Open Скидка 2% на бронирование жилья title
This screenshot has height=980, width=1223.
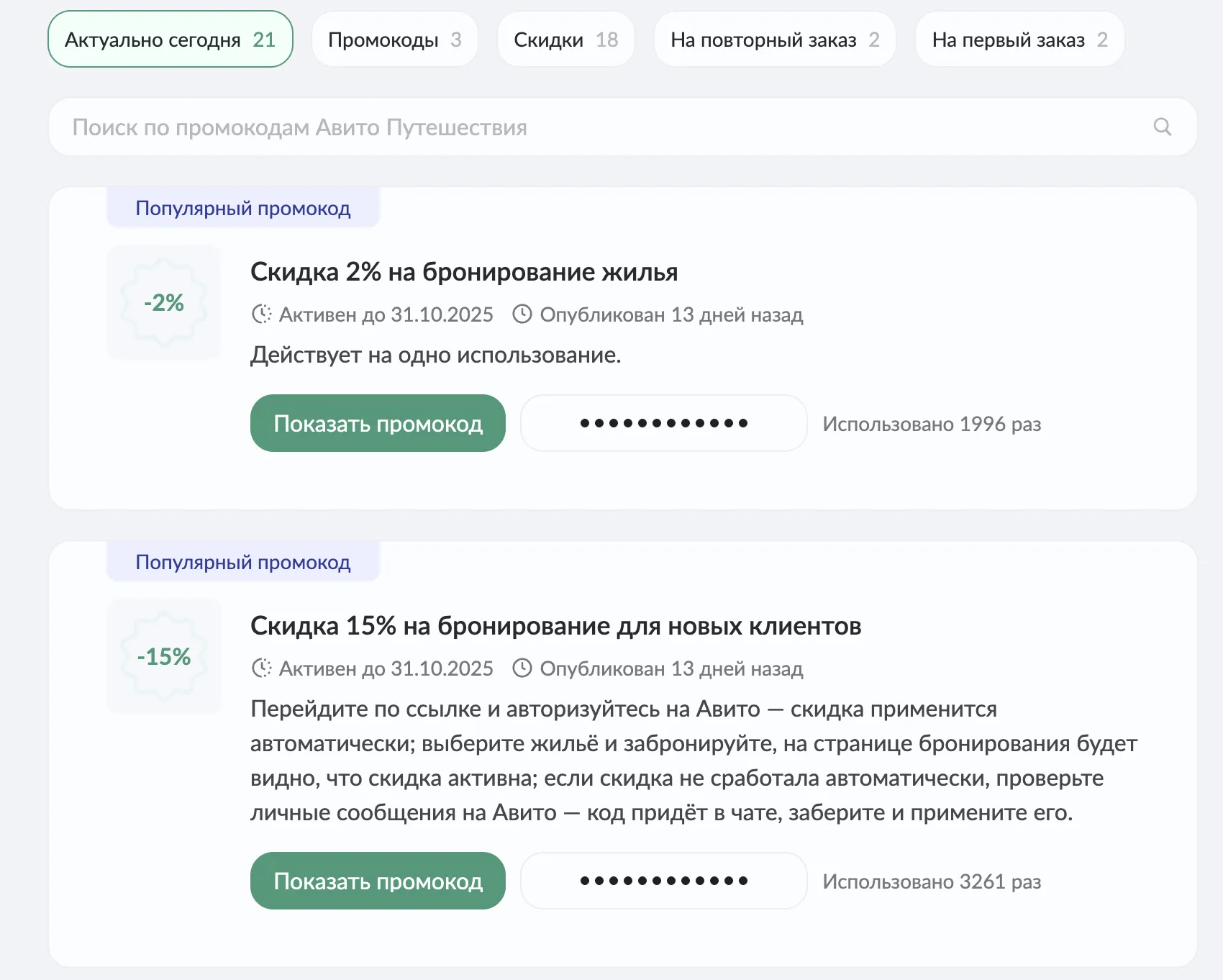point(464,272)
